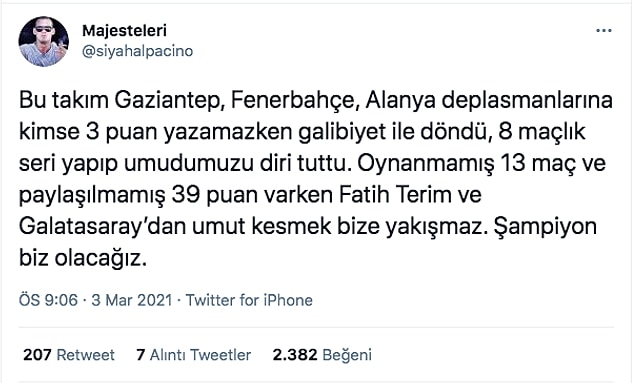View the 7 Alıntı Tweetler list
The width and height of the screenshot is (635, 383).
coord(194,355)
